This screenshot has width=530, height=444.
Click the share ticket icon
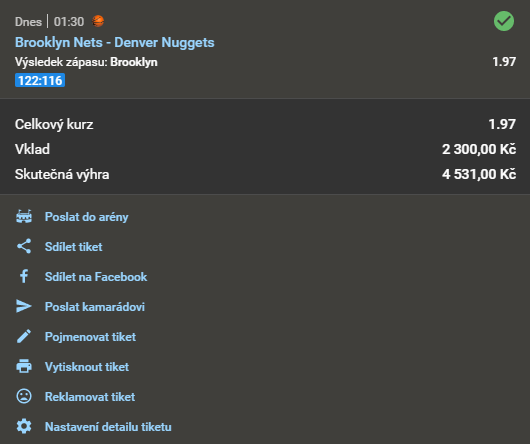point(24,246)
